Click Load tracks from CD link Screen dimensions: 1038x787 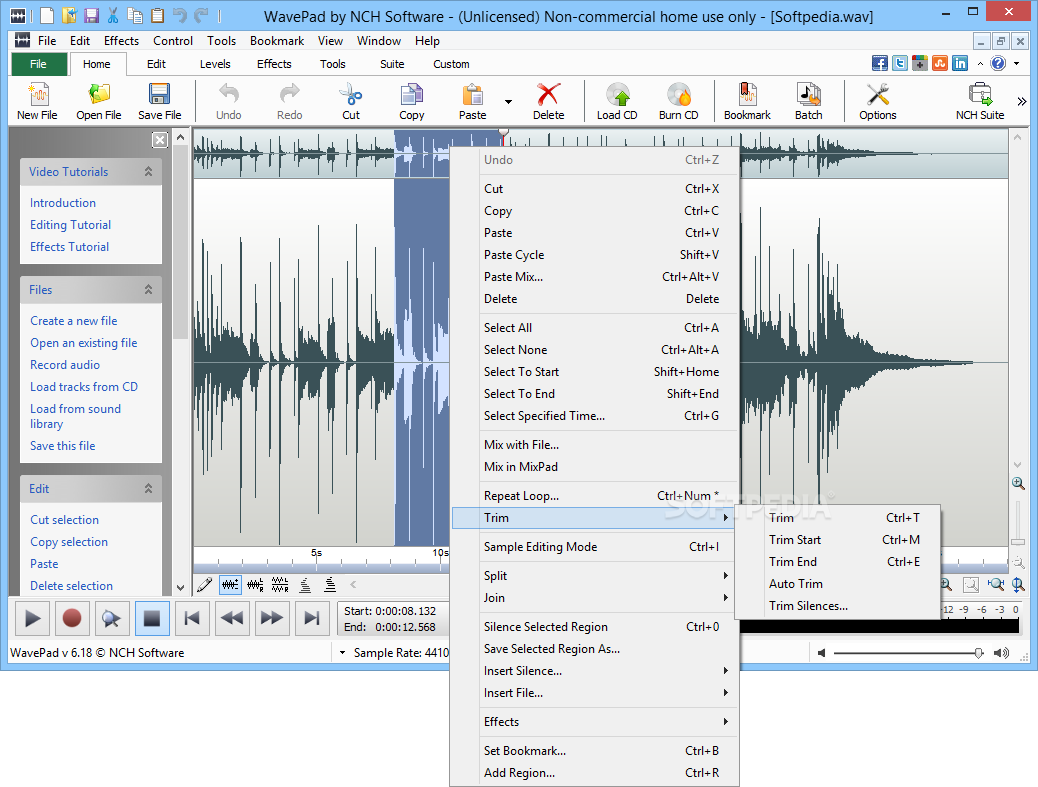[x=84, y=387]
